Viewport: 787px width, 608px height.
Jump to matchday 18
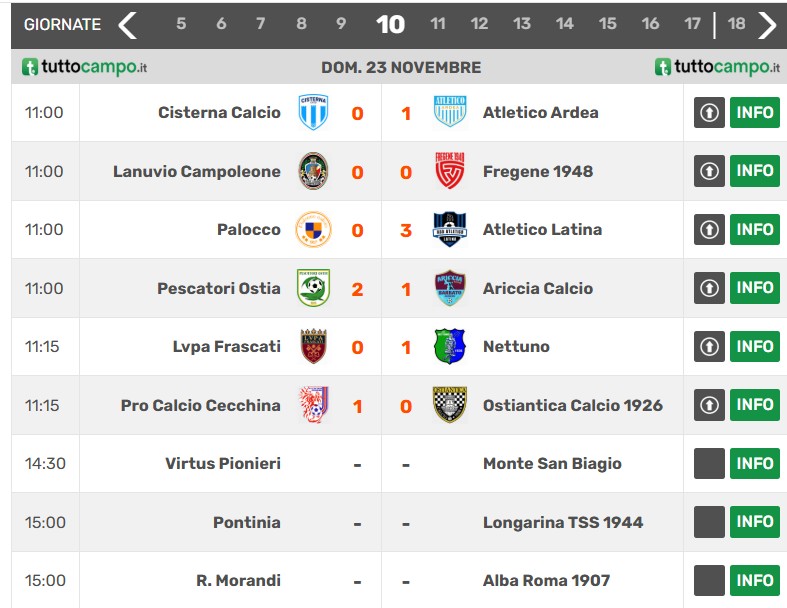[737, 24]
